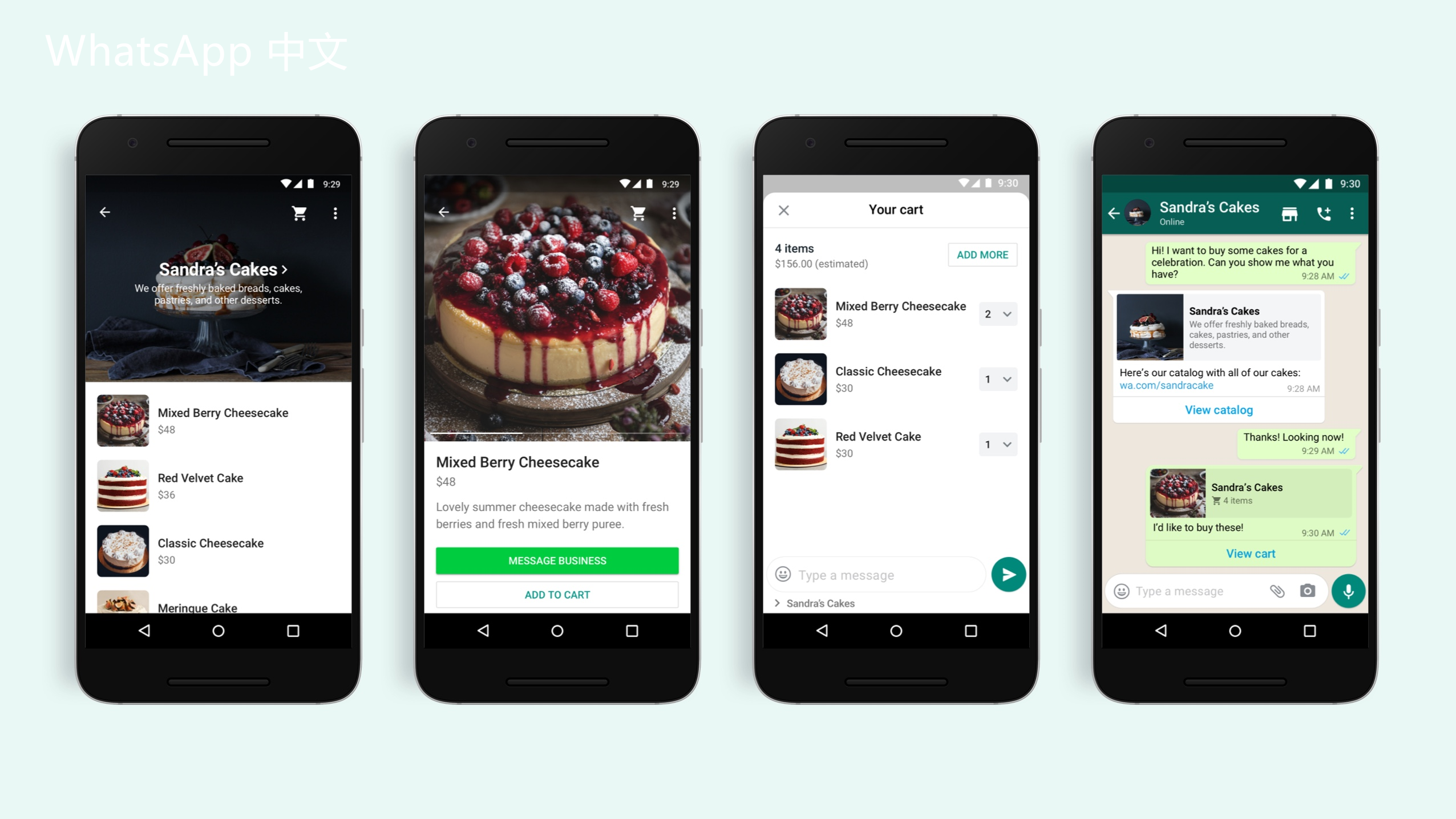Click the green MESSAGE BUSINESS button
This screenshot has width=1456, height=819.
tap(557, 560)
